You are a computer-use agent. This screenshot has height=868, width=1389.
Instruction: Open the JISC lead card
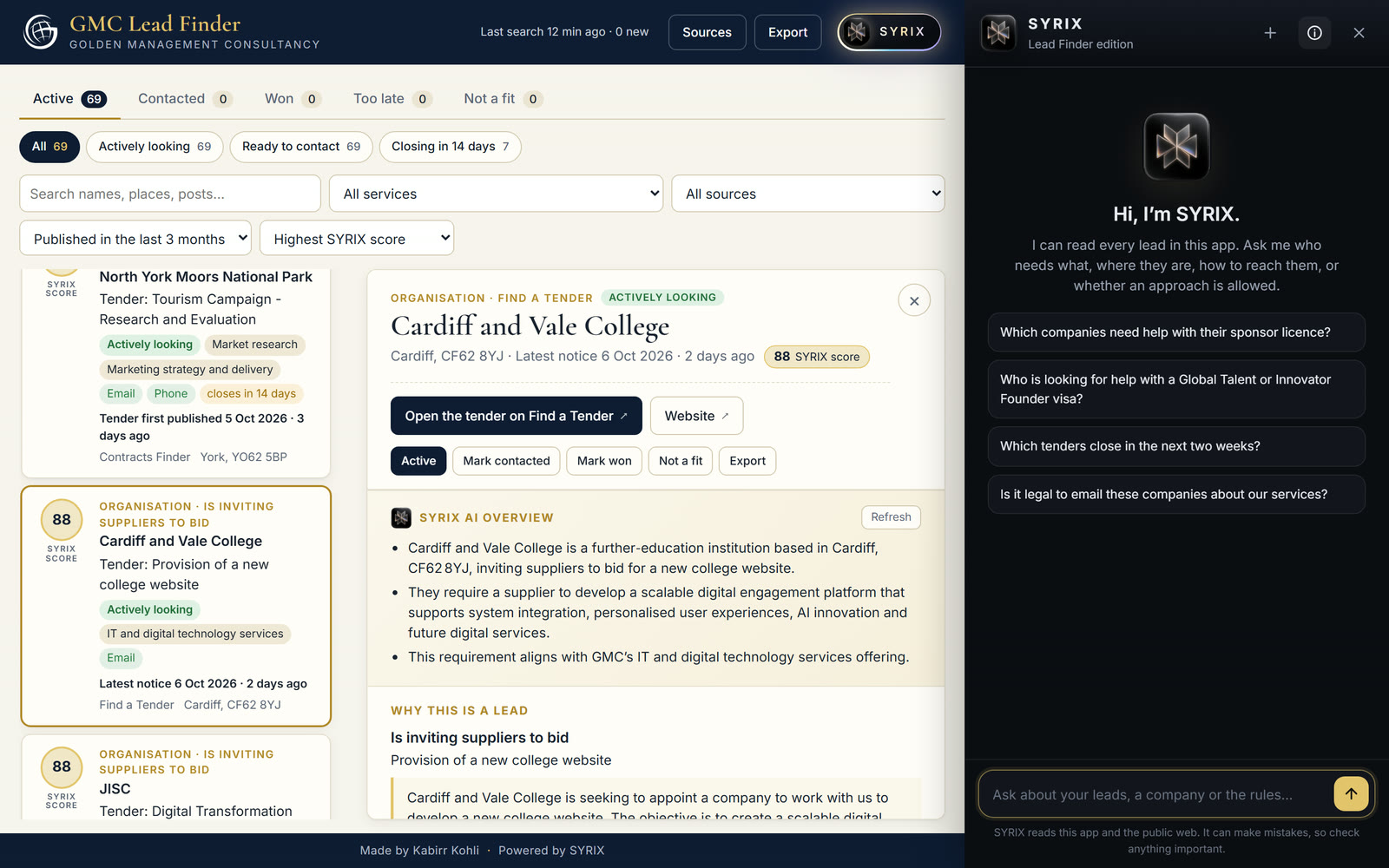click(x=176, y=778)
